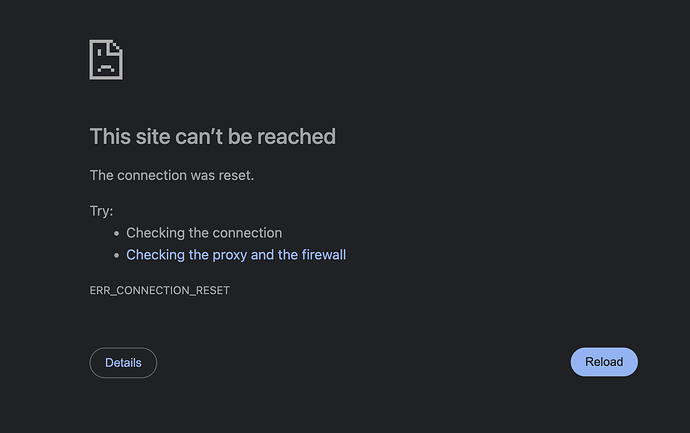Click the ERR_CONNECTION_RESET error code

tap(159, 290)
